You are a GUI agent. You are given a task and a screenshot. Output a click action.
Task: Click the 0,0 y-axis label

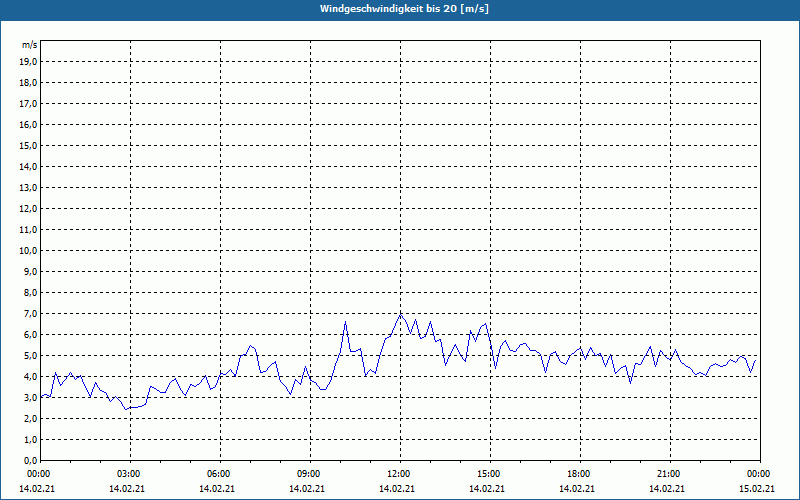point(31,461)
